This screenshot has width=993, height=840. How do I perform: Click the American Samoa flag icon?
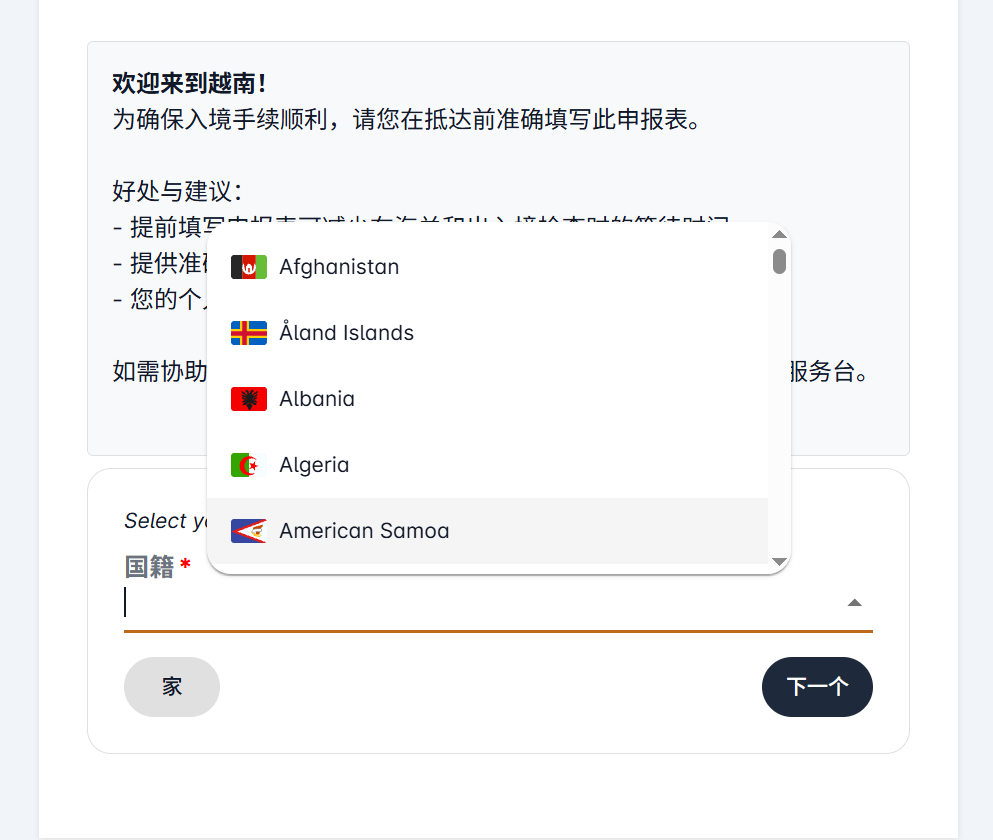pyautogui.click(x=248, y=531)
